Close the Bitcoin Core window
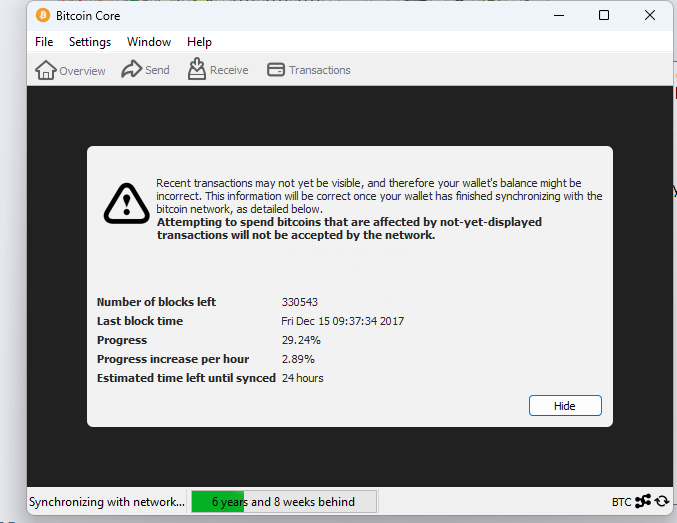Image resolution: width=677 pixels, height=523 pixels. tap(649, 16)
